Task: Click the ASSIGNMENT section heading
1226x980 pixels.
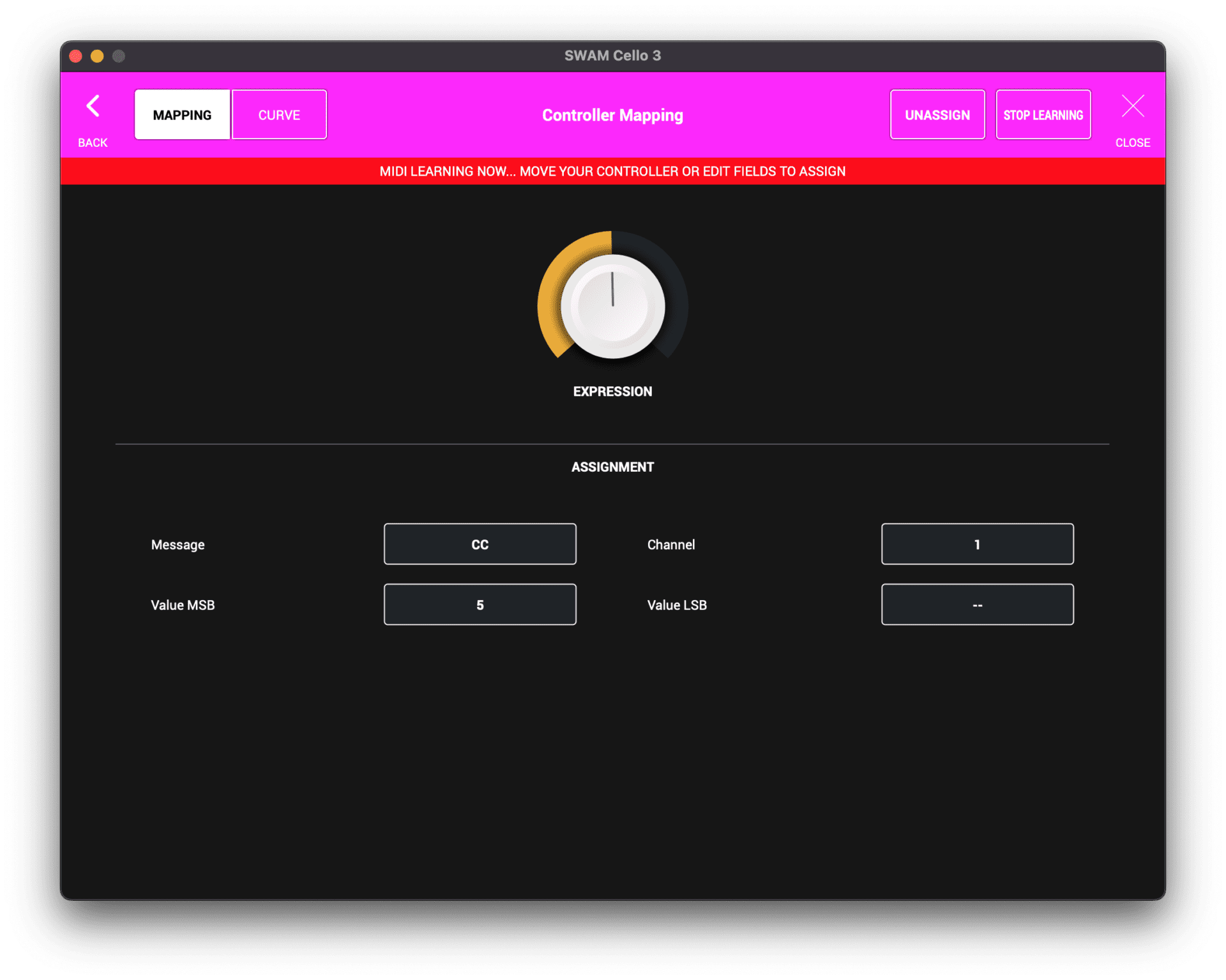Action: tap(612, 467)
